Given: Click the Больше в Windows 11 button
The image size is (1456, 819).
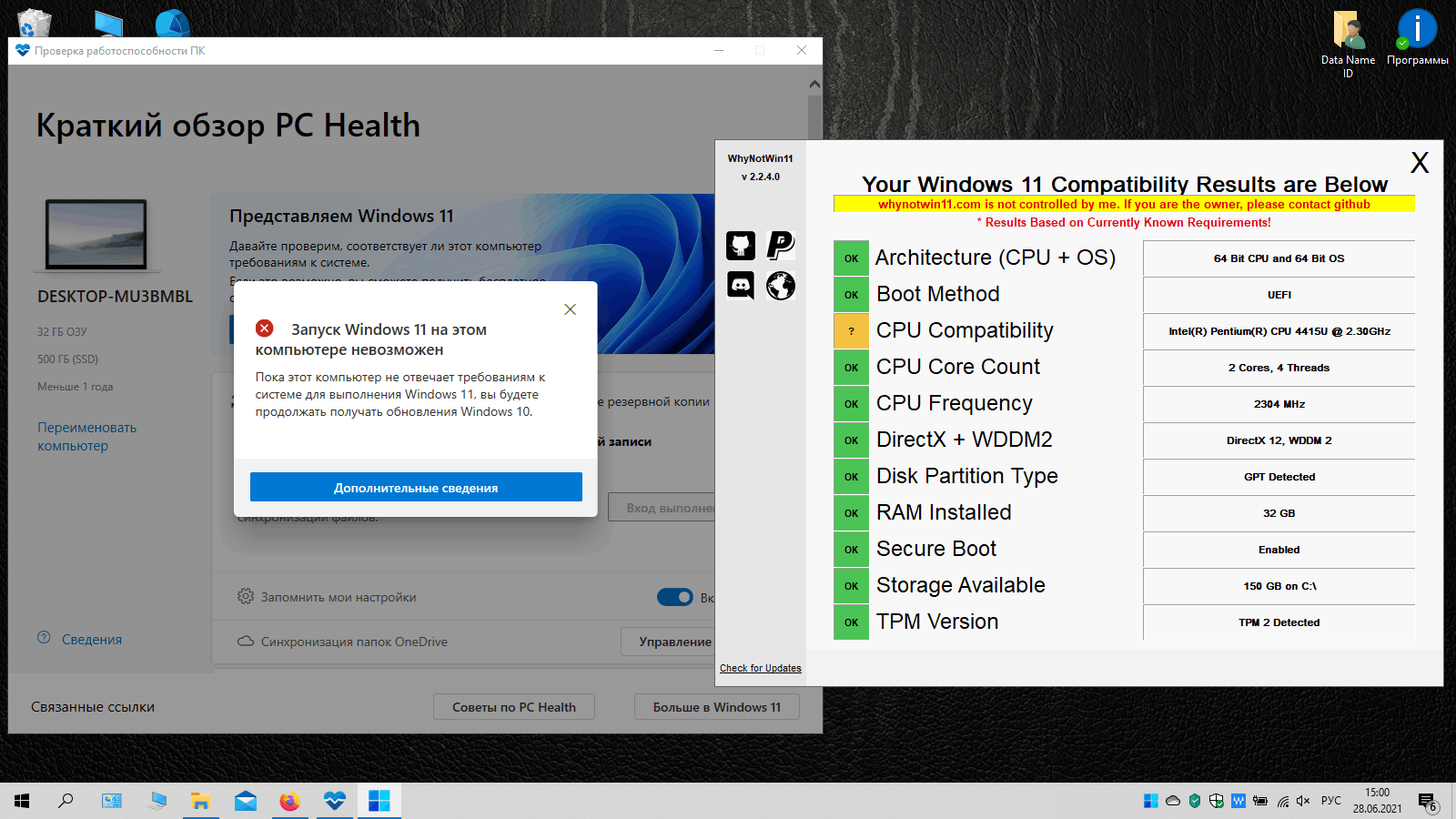Looking at the screenshot, I should pos(717,707).
